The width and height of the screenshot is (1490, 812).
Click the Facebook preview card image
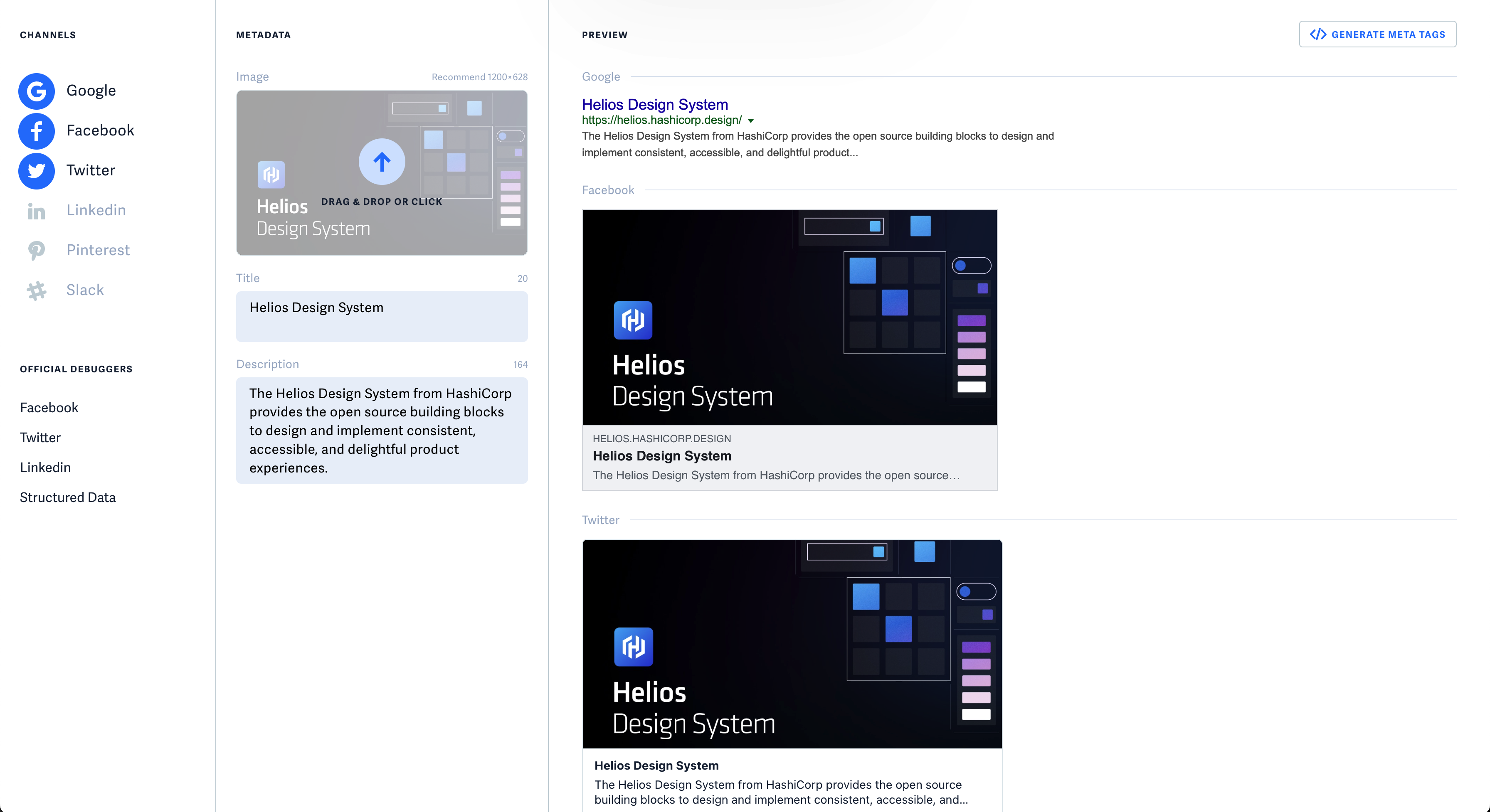tap(789, 317)
